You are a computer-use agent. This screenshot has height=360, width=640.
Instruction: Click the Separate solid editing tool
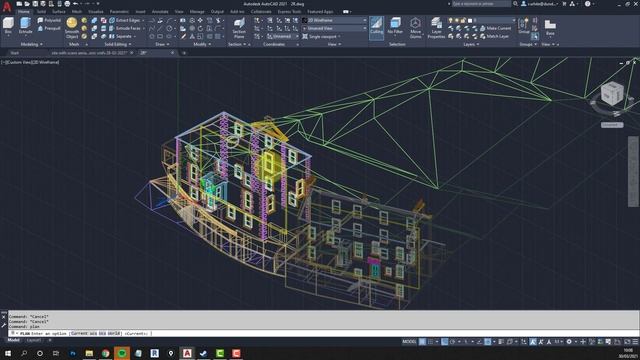point(120,36)
